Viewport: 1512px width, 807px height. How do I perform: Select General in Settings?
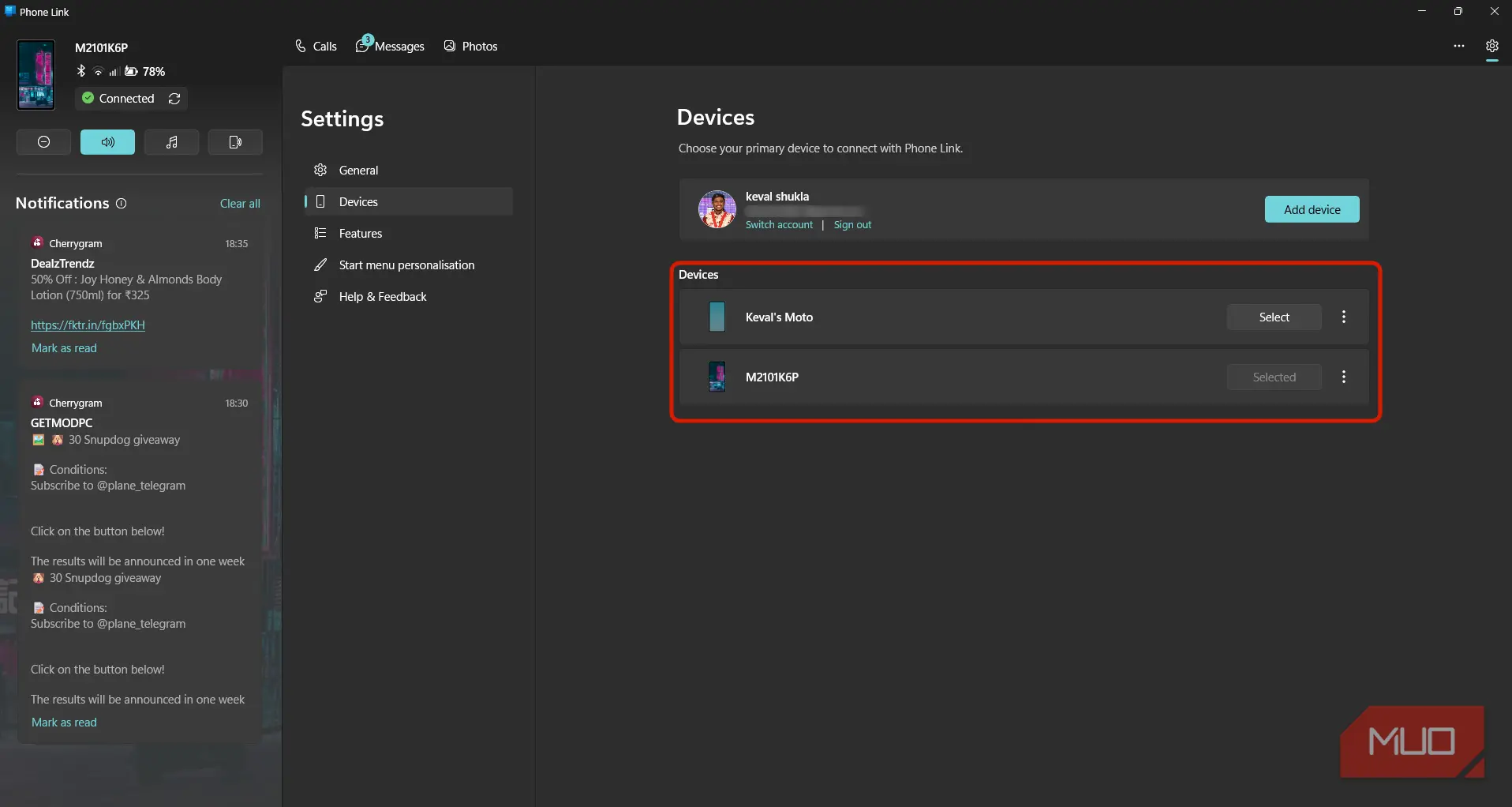[408, 171]
